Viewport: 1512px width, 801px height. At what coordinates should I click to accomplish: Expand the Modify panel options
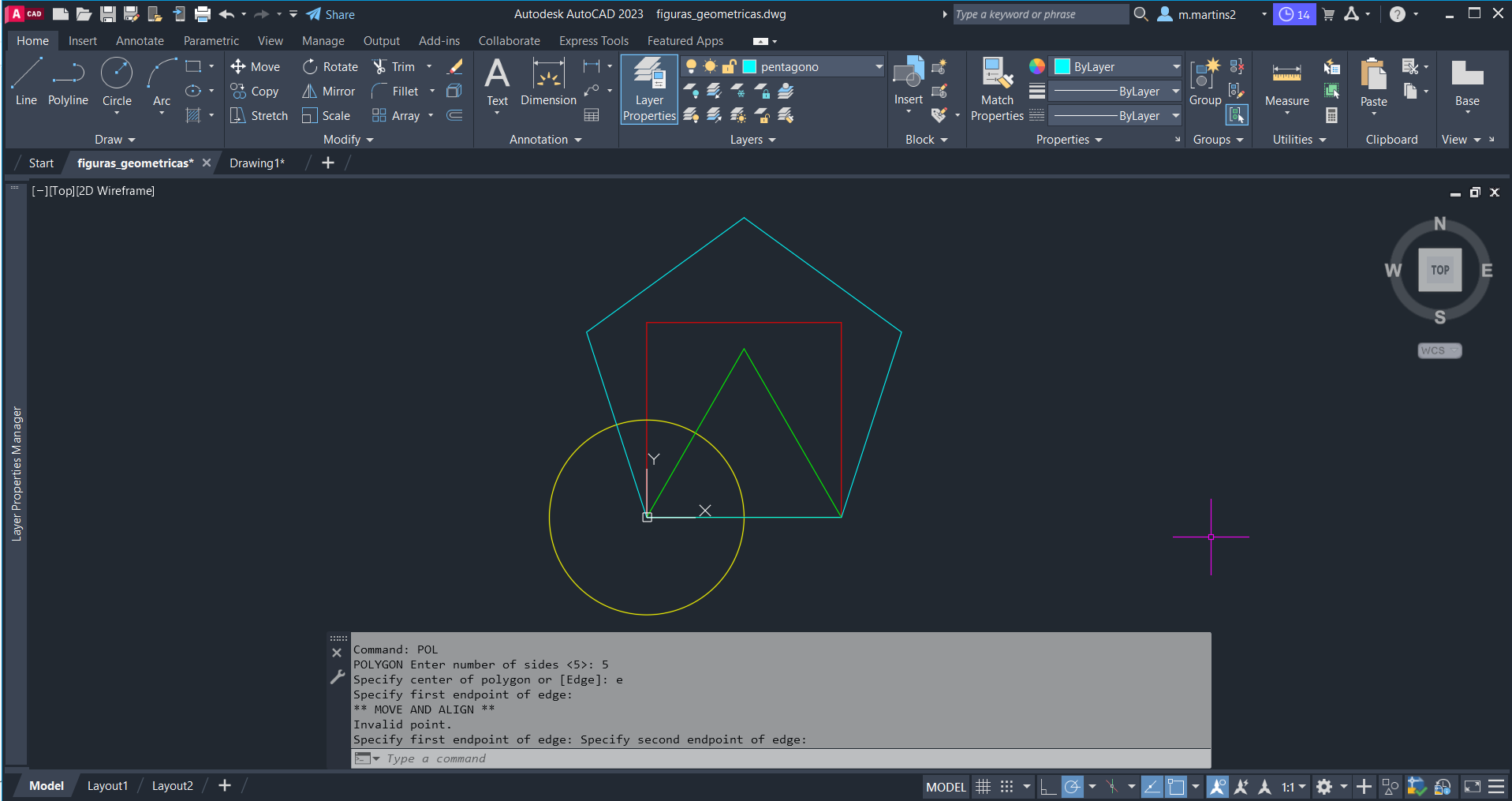click(348, 140)
